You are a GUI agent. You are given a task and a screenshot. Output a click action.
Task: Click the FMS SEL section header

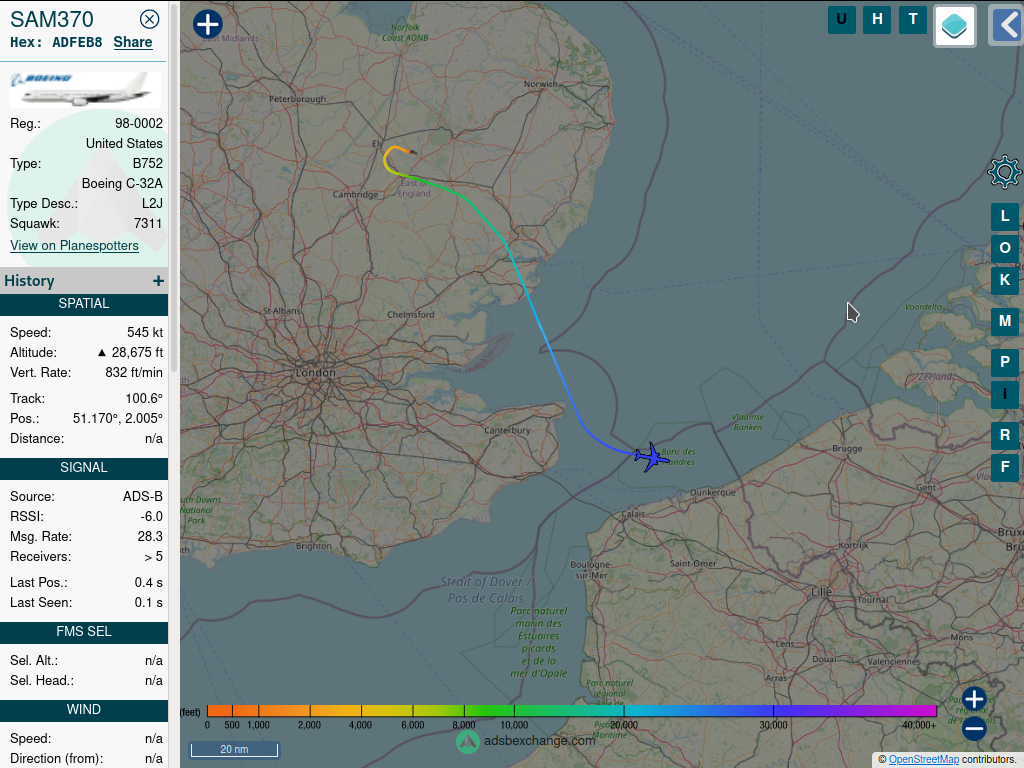[84, 632]
